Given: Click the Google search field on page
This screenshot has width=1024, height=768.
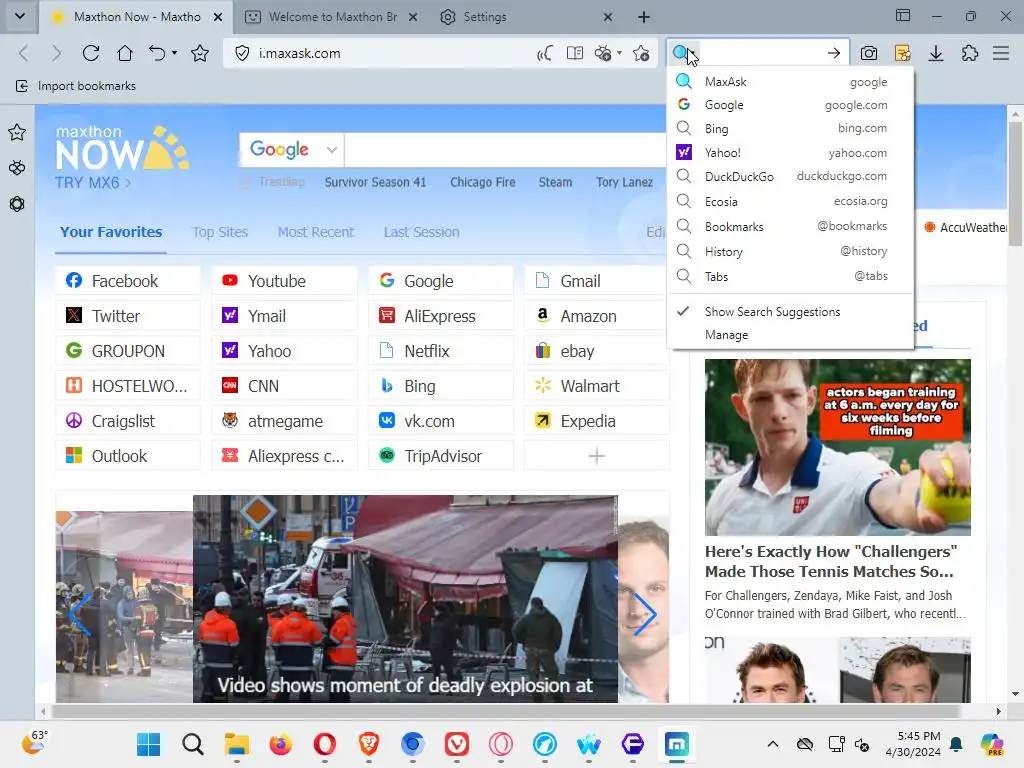Looking at the screenshot, I should tap(505, 150).
